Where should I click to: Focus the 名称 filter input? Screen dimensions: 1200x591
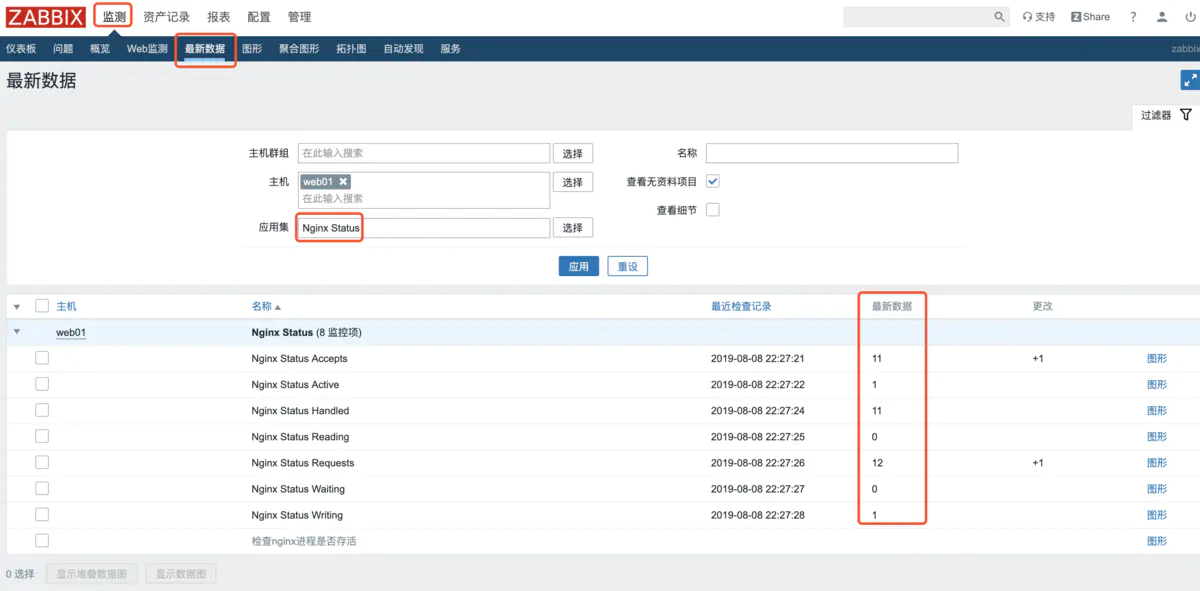pos(832,154)
